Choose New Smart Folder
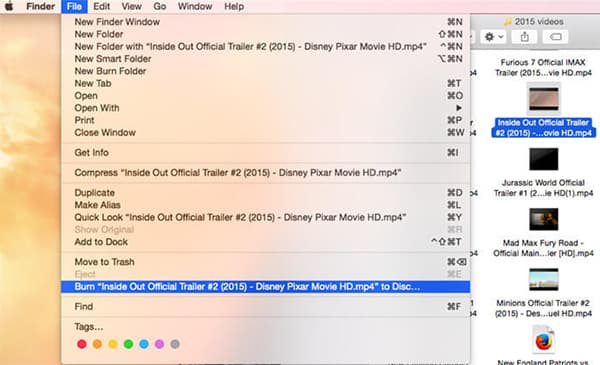 [266, 59]
